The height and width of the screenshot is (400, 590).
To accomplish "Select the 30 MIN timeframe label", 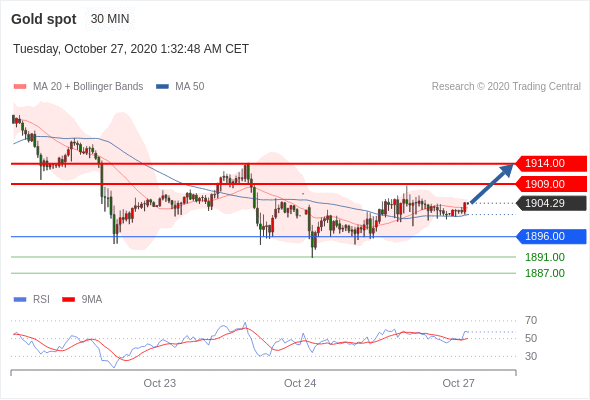I will coord(110,19).
